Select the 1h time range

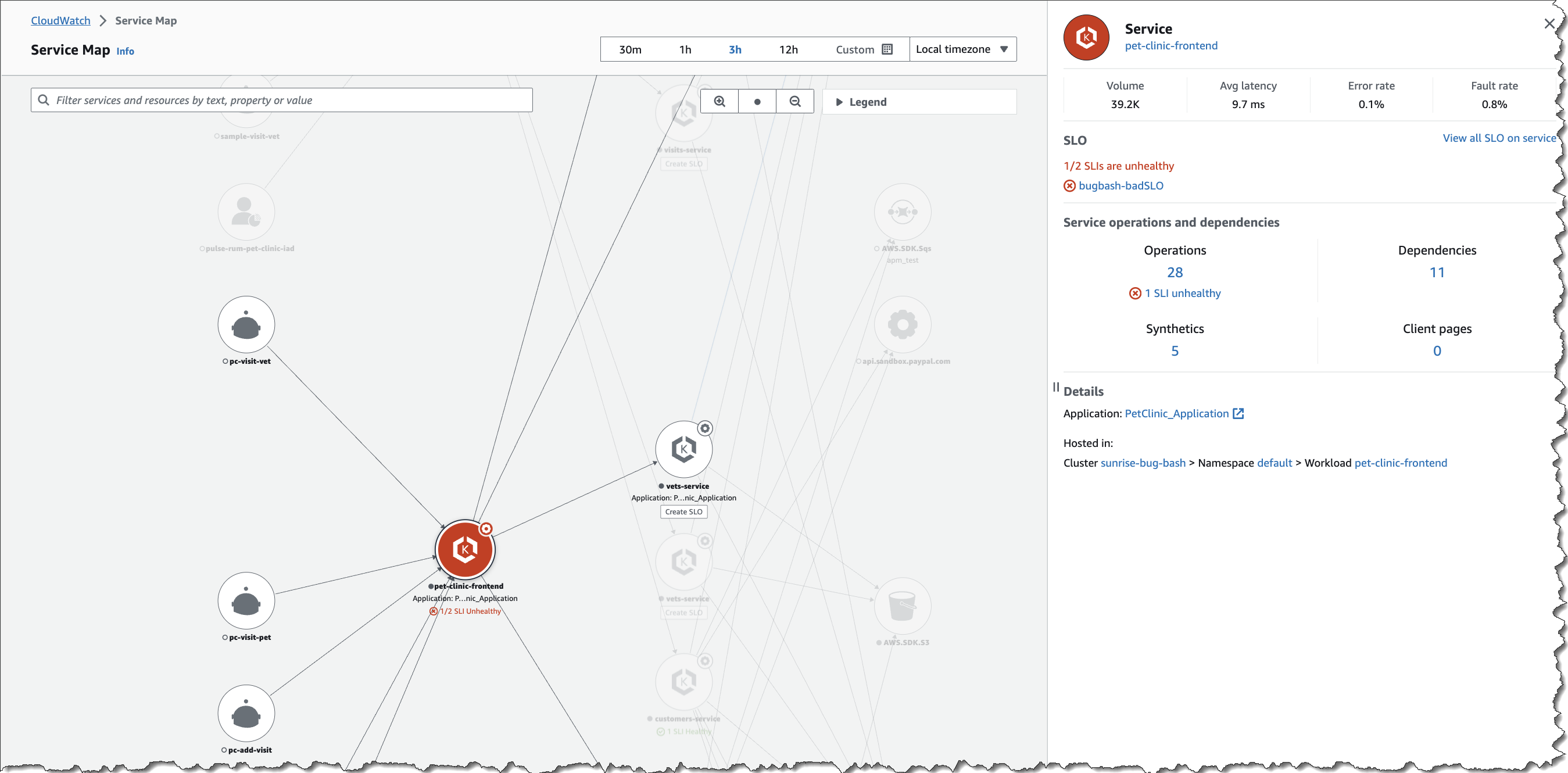pyautogui.click(x=685, y=49)
